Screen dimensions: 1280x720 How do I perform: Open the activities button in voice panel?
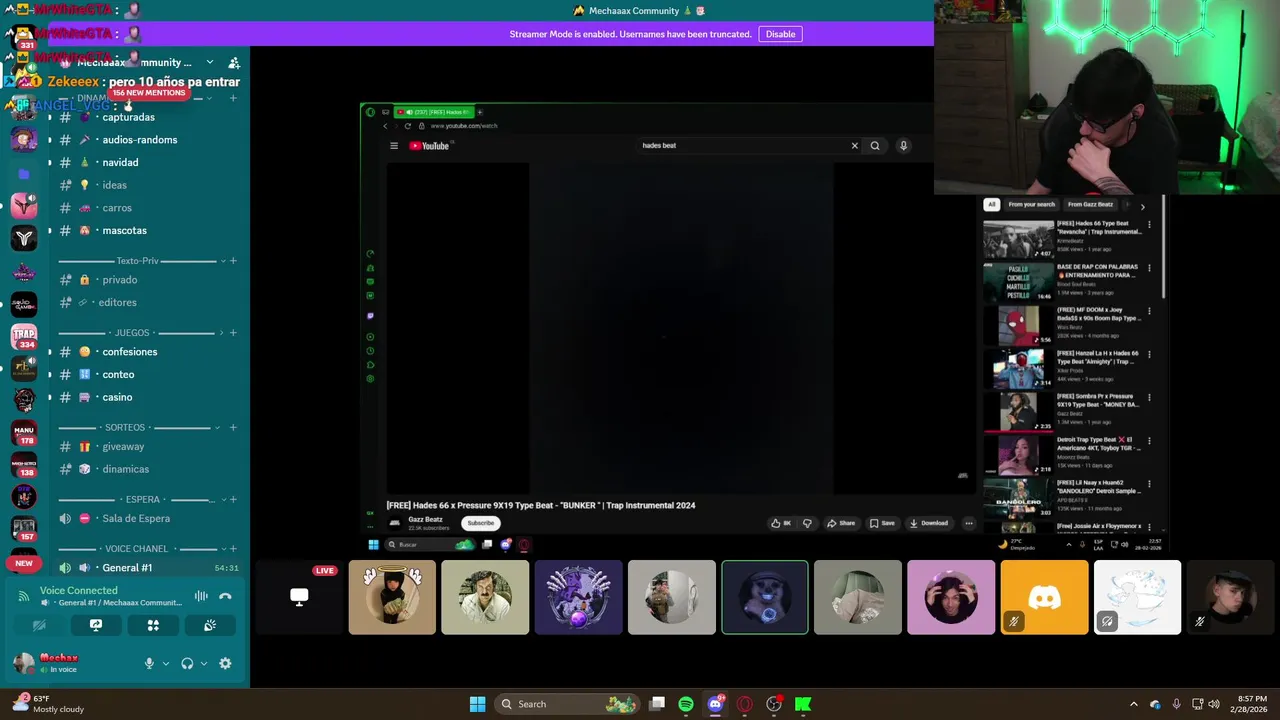pyautogui.click(x=153, y=625)
